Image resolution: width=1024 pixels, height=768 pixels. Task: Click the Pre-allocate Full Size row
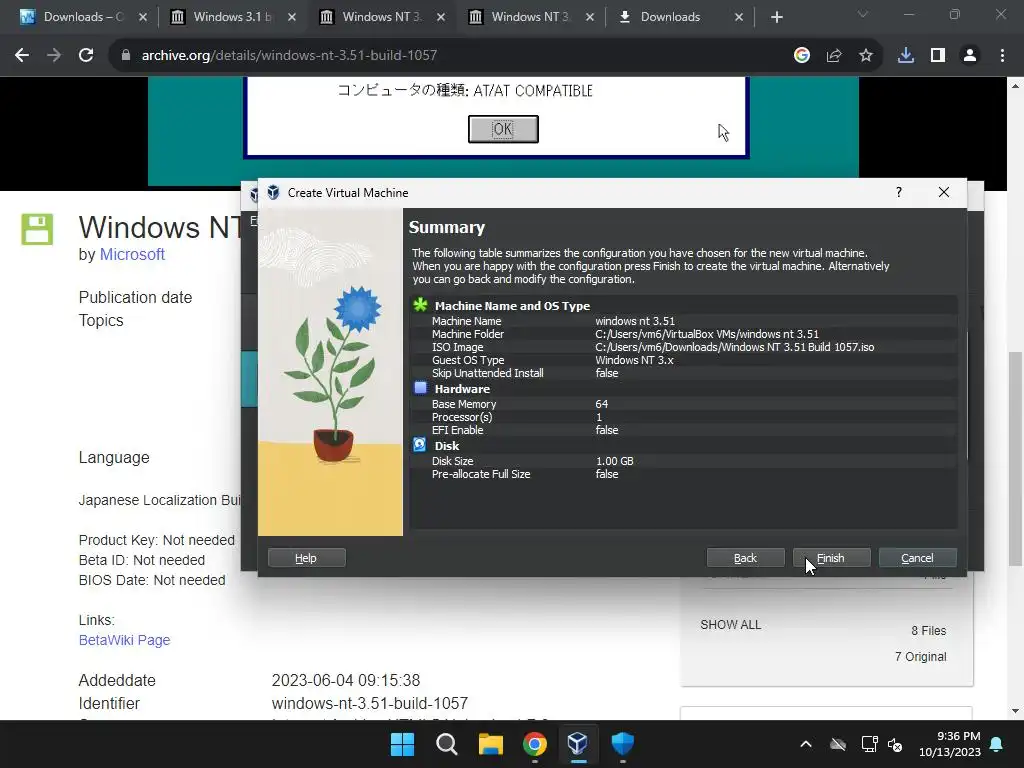(684, 473)
